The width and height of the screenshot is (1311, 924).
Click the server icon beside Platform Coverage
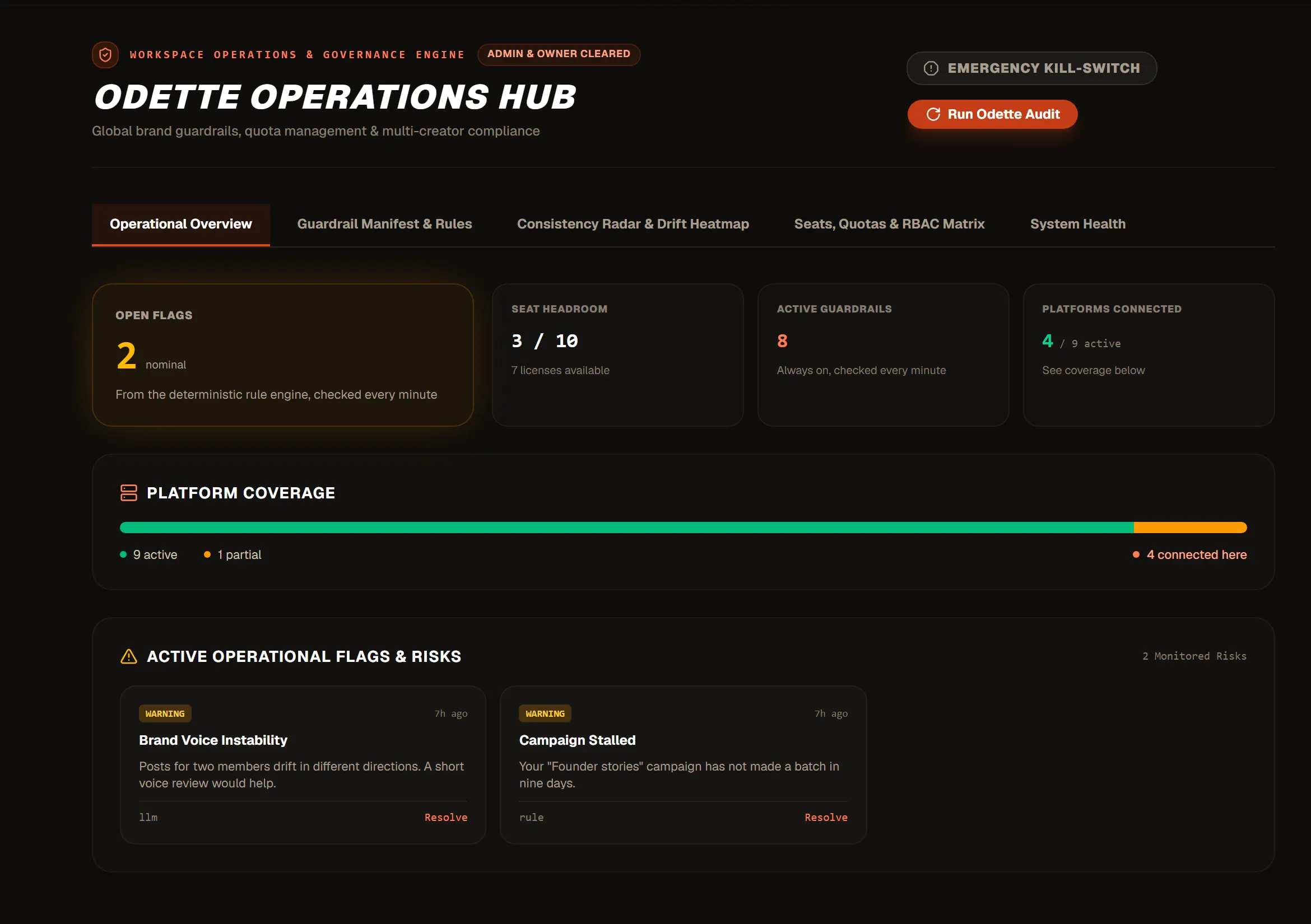[x=129, y=493]
